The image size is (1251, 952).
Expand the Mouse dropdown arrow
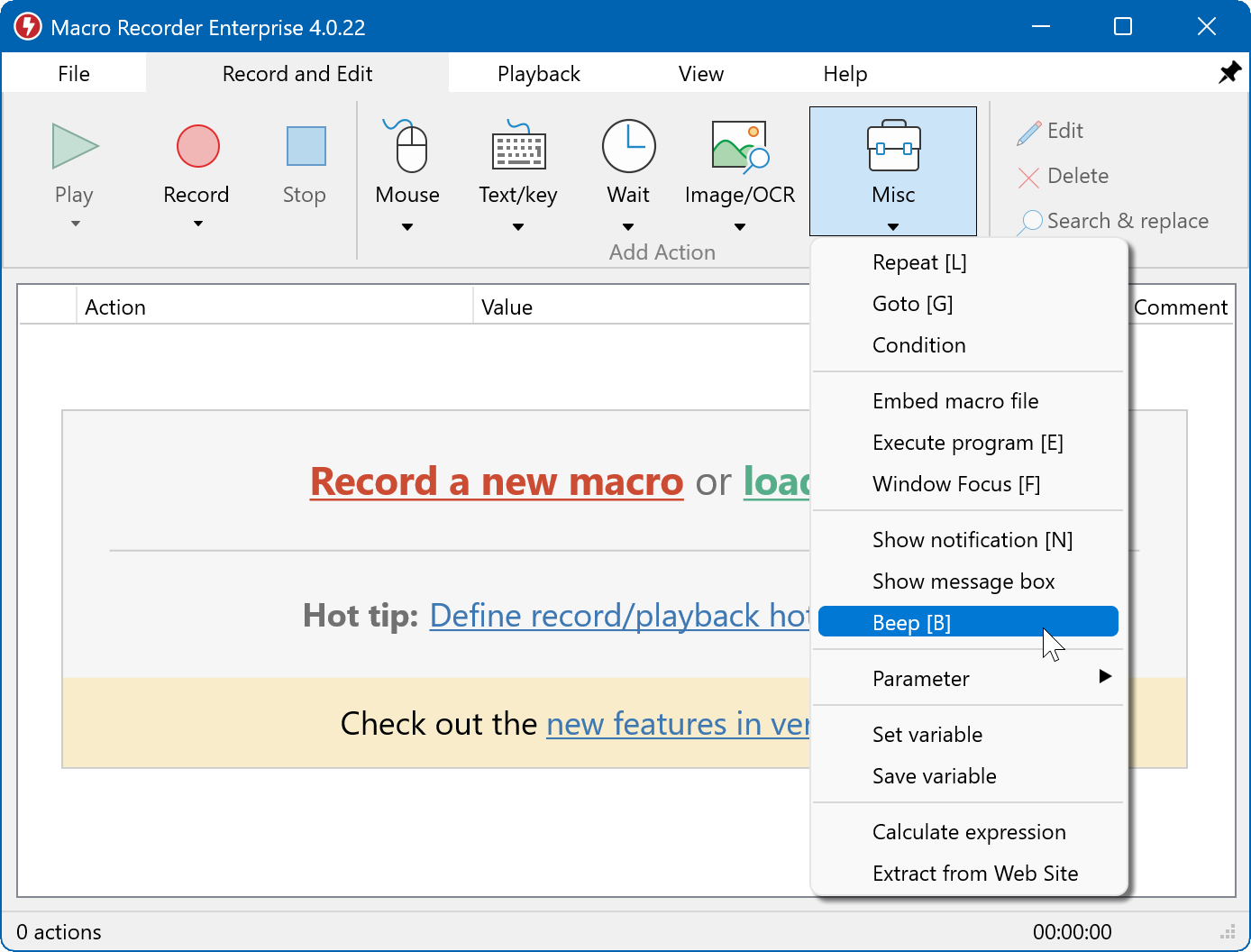407,227
